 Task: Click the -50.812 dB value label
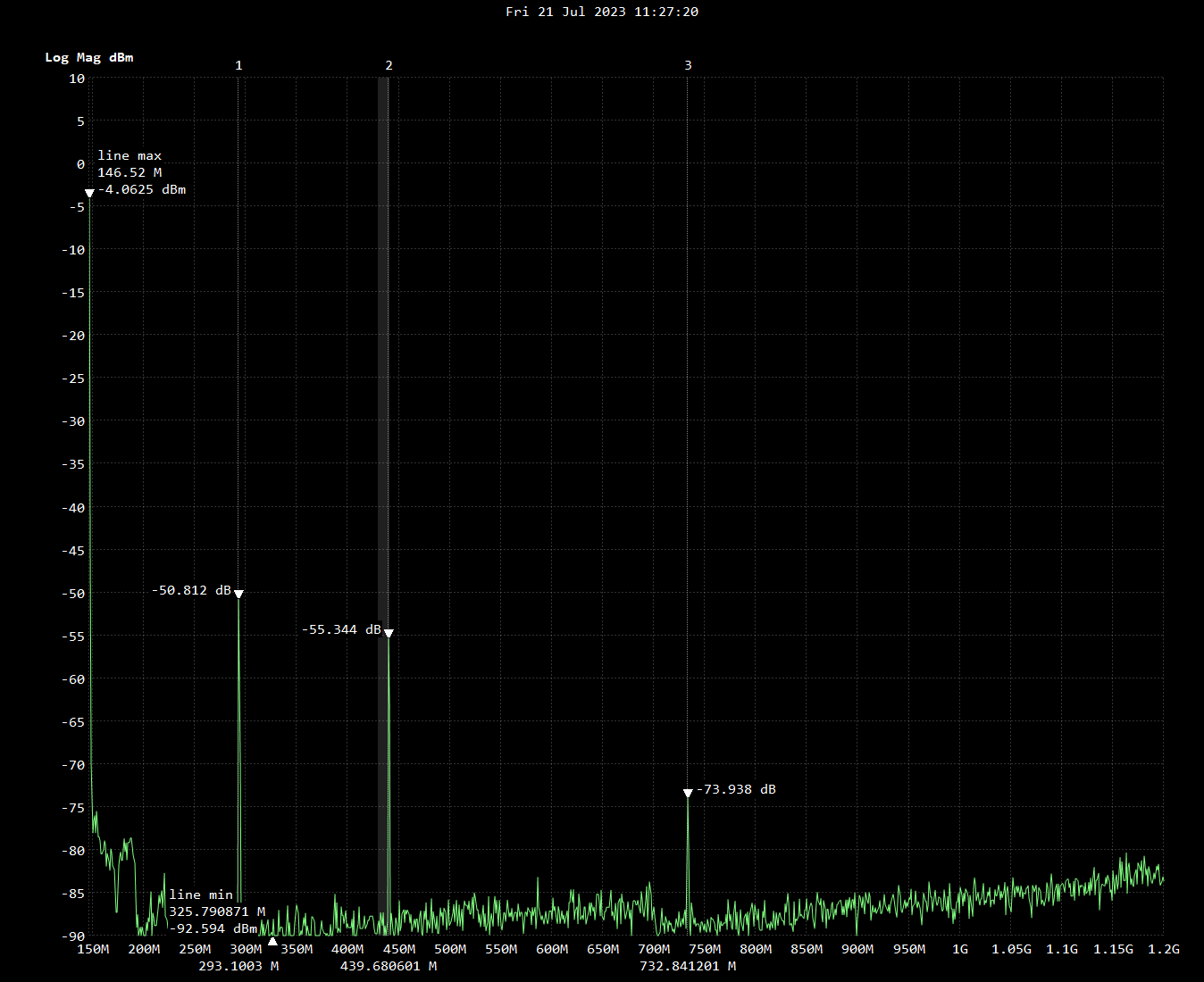(191, 590)
